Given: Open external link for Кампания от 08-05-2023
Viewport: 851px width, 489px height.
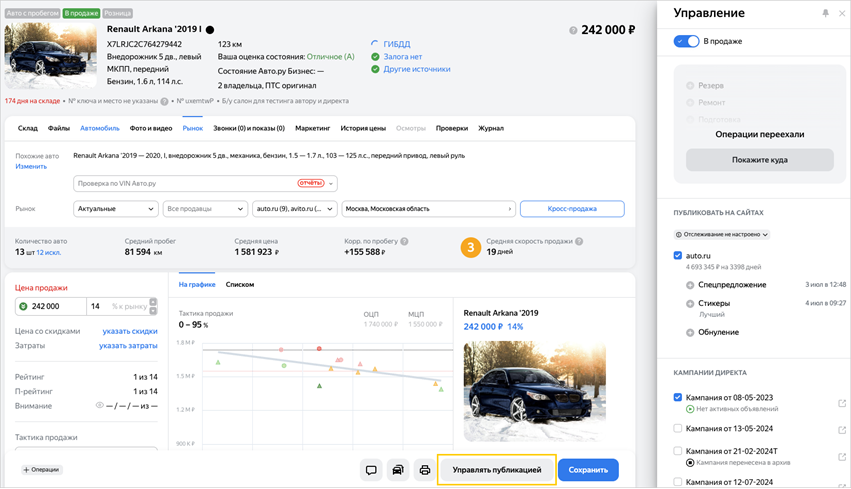Looking at the screenshot, I should point(842,403).
